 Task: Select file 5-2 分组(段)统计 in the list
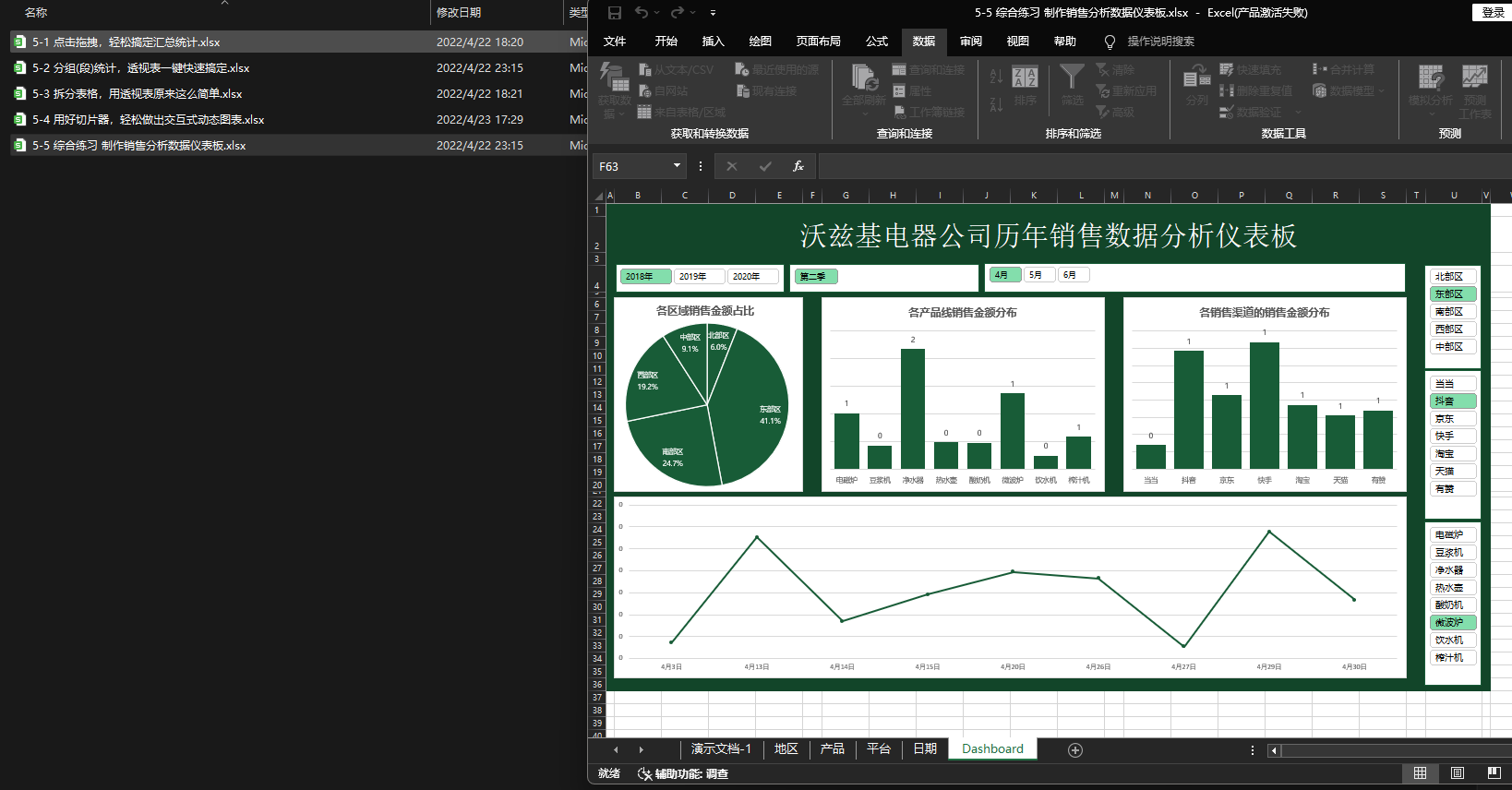[140, 68]
